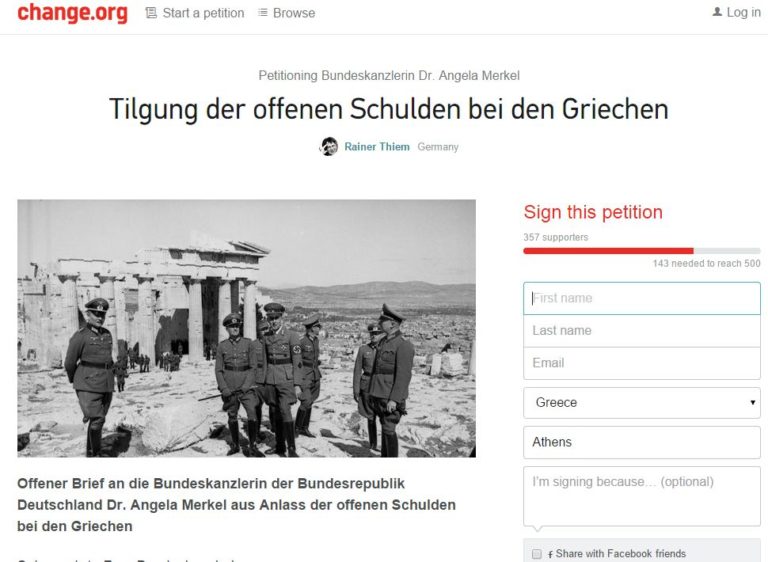Click the Athens city field

(x=642, y=442)
